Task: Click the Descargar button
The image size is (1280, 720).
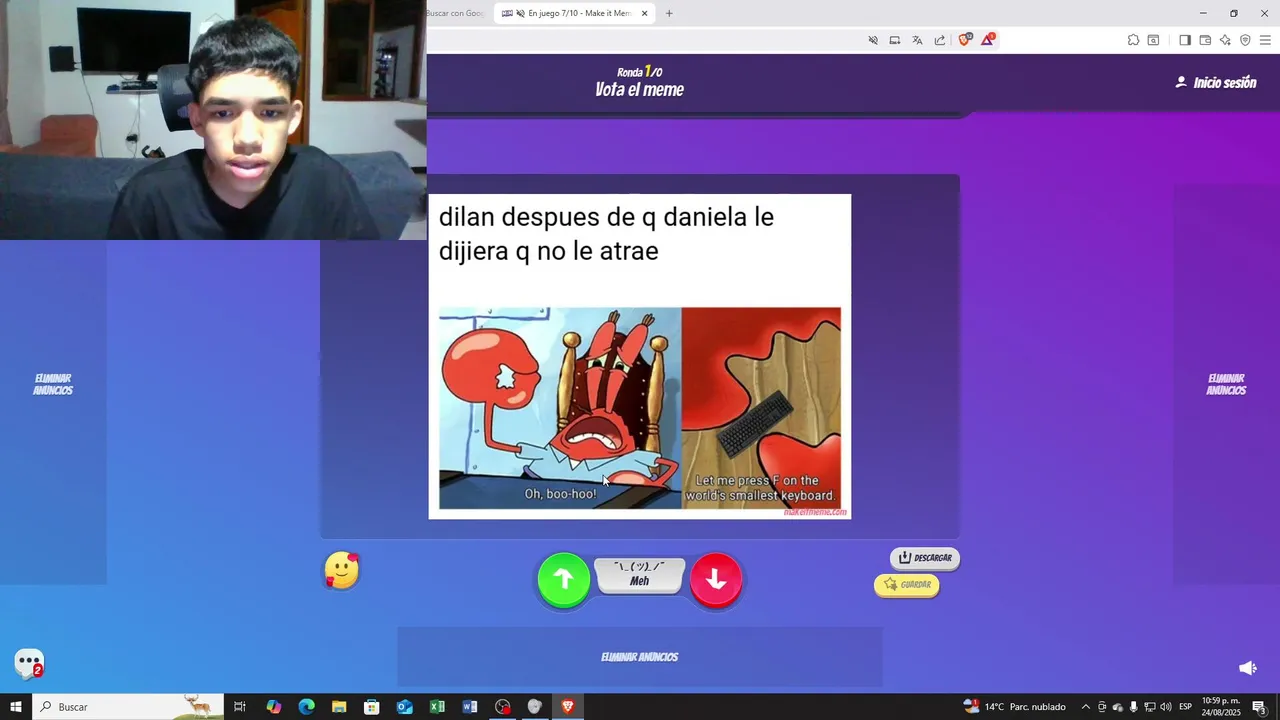Action: [925, 558]
